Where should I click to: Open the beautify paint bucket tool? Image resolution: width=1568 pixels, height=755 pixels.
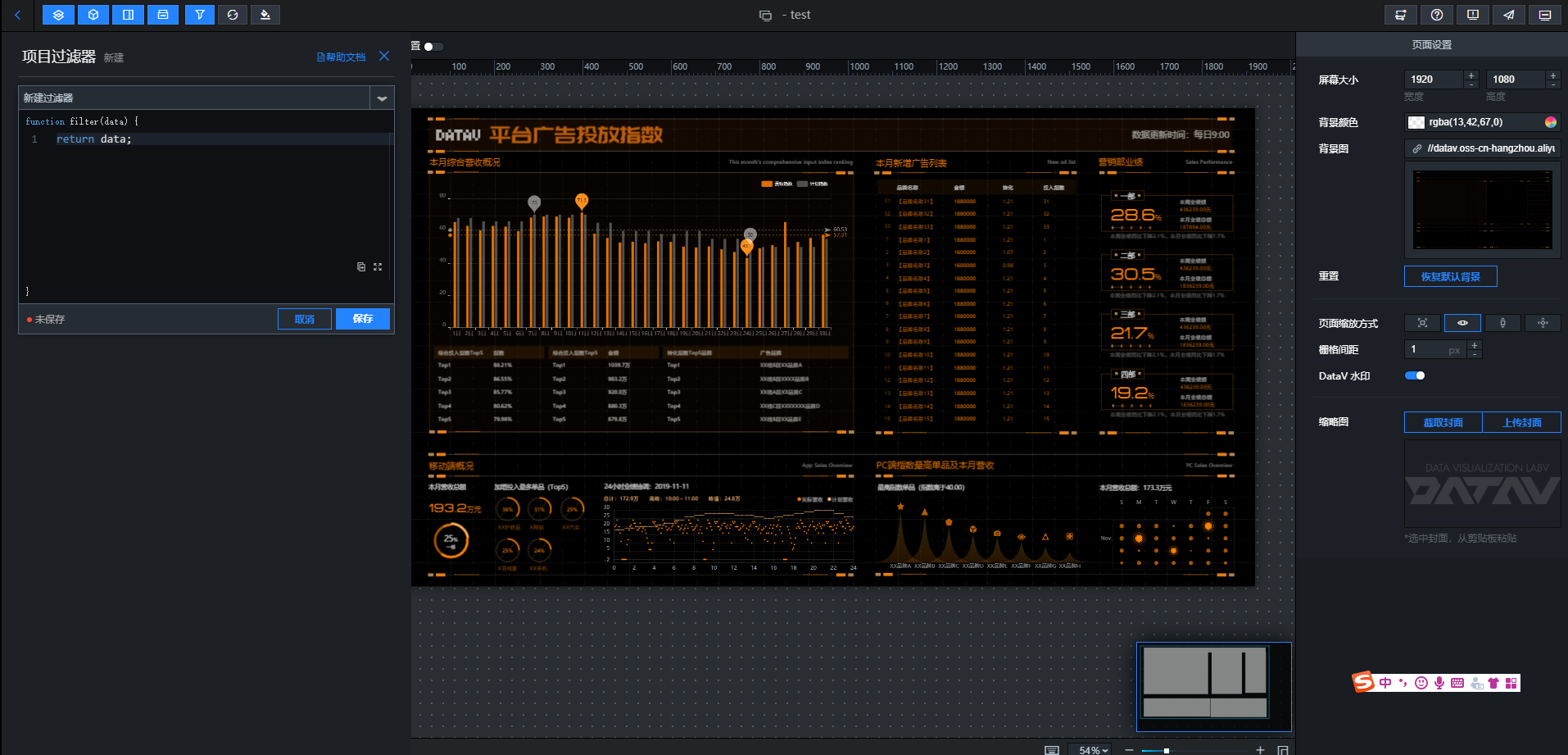[265, 15]
